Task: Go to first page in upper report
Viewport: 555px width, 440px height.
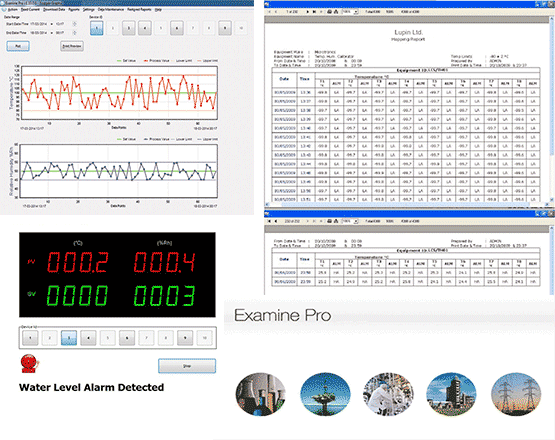Action: coord(269,12)
